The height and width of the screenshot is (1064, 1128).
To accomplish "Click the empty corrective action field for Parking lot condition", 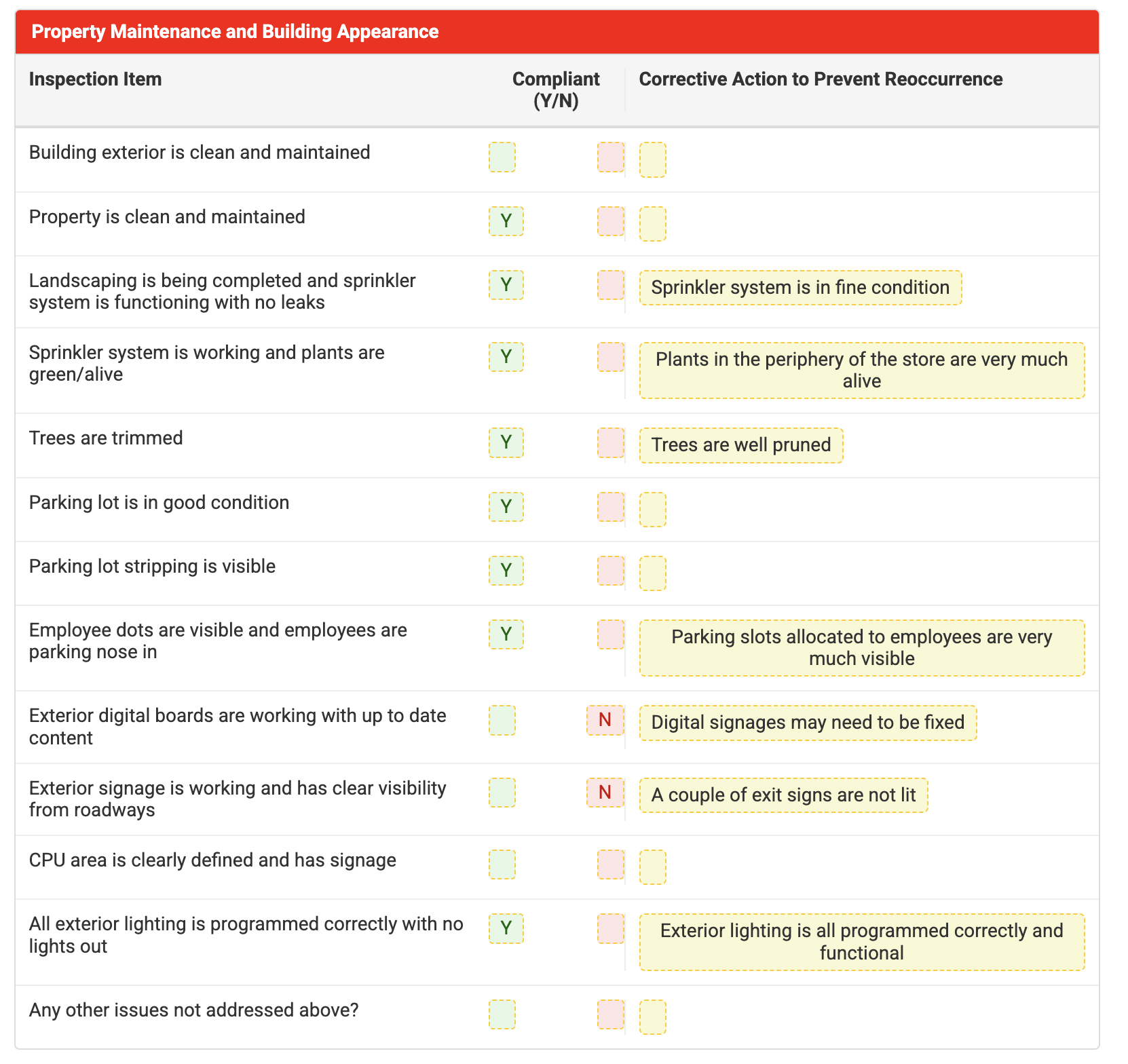I will pyautogui.click(x=652, y=510).
